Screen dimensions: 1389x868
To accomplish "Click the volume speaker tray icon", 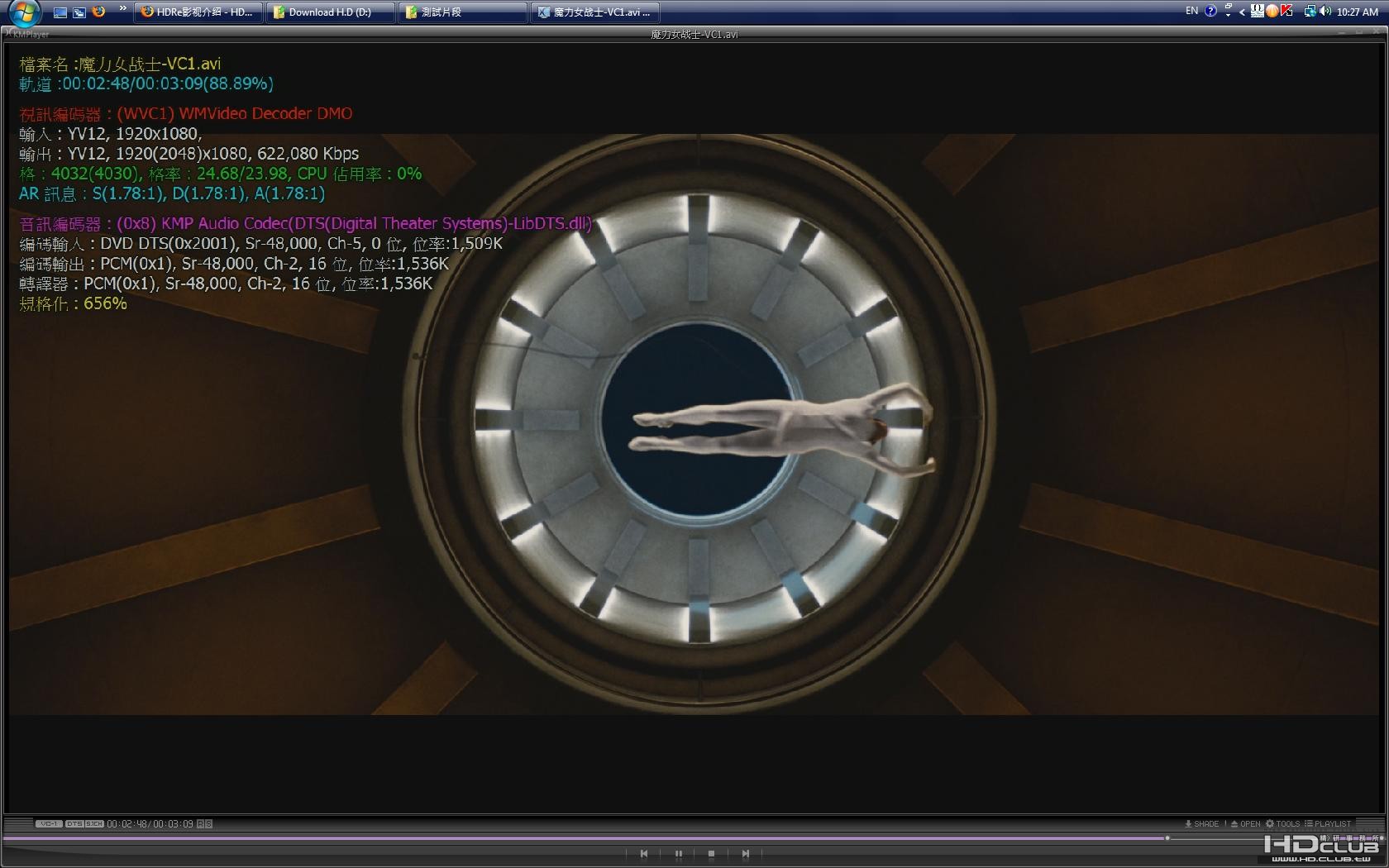I will pos(1325,11).
